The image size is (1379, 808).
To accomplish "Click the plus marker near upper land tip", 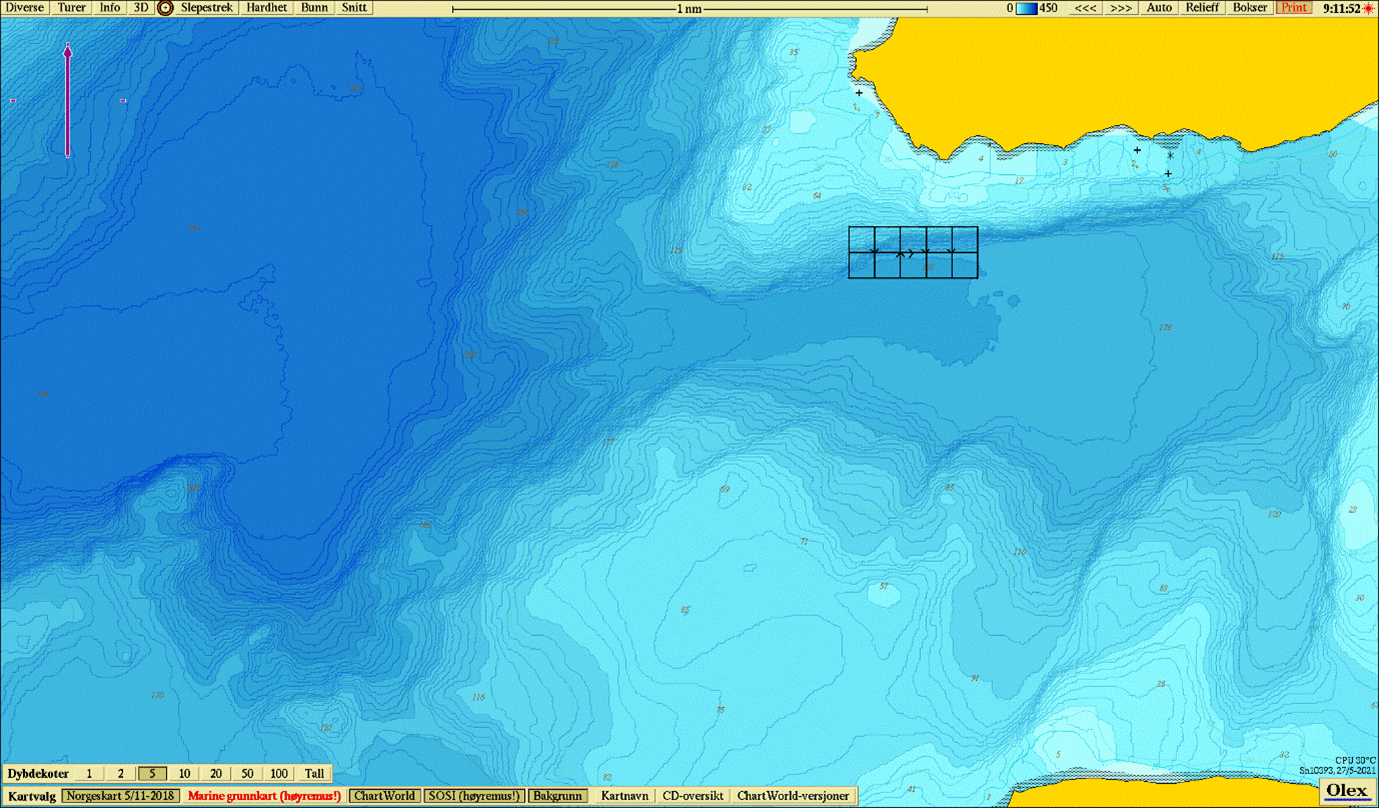I will tap(859, 93).
